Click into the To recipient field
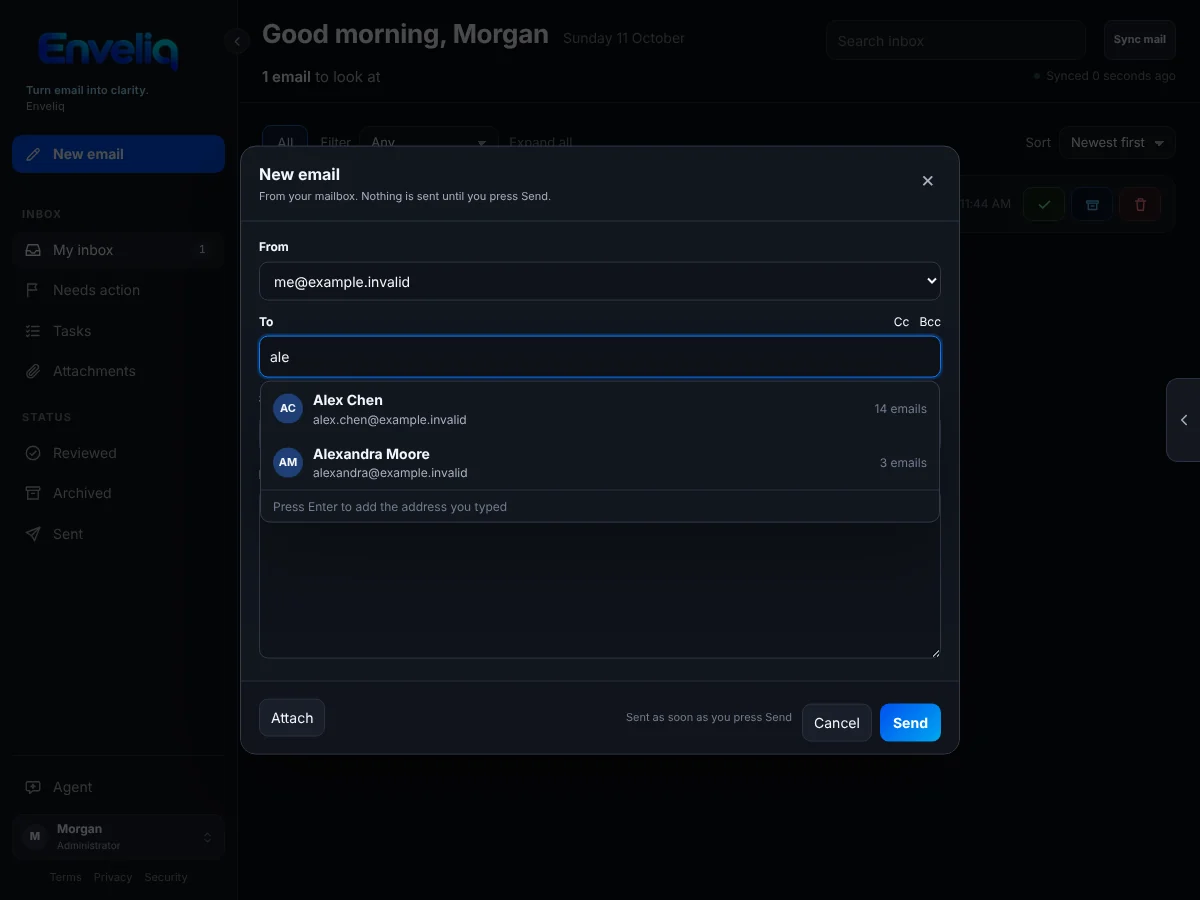Image resolution: width=1200 pixels, height=900 pixels. pos(600,357)
